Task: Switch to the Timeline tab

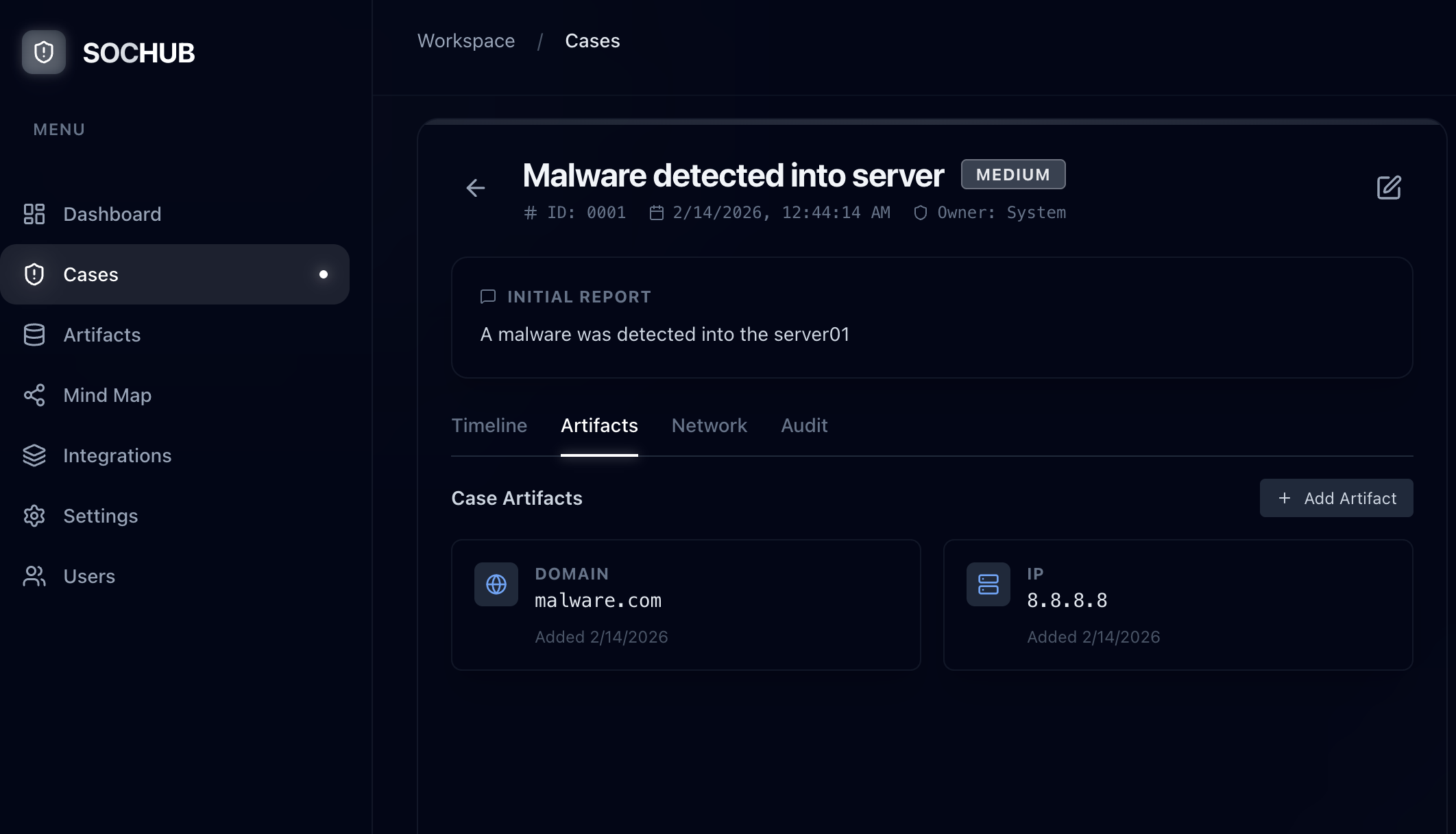Action: pyautogui.click(x=489, y=426)
